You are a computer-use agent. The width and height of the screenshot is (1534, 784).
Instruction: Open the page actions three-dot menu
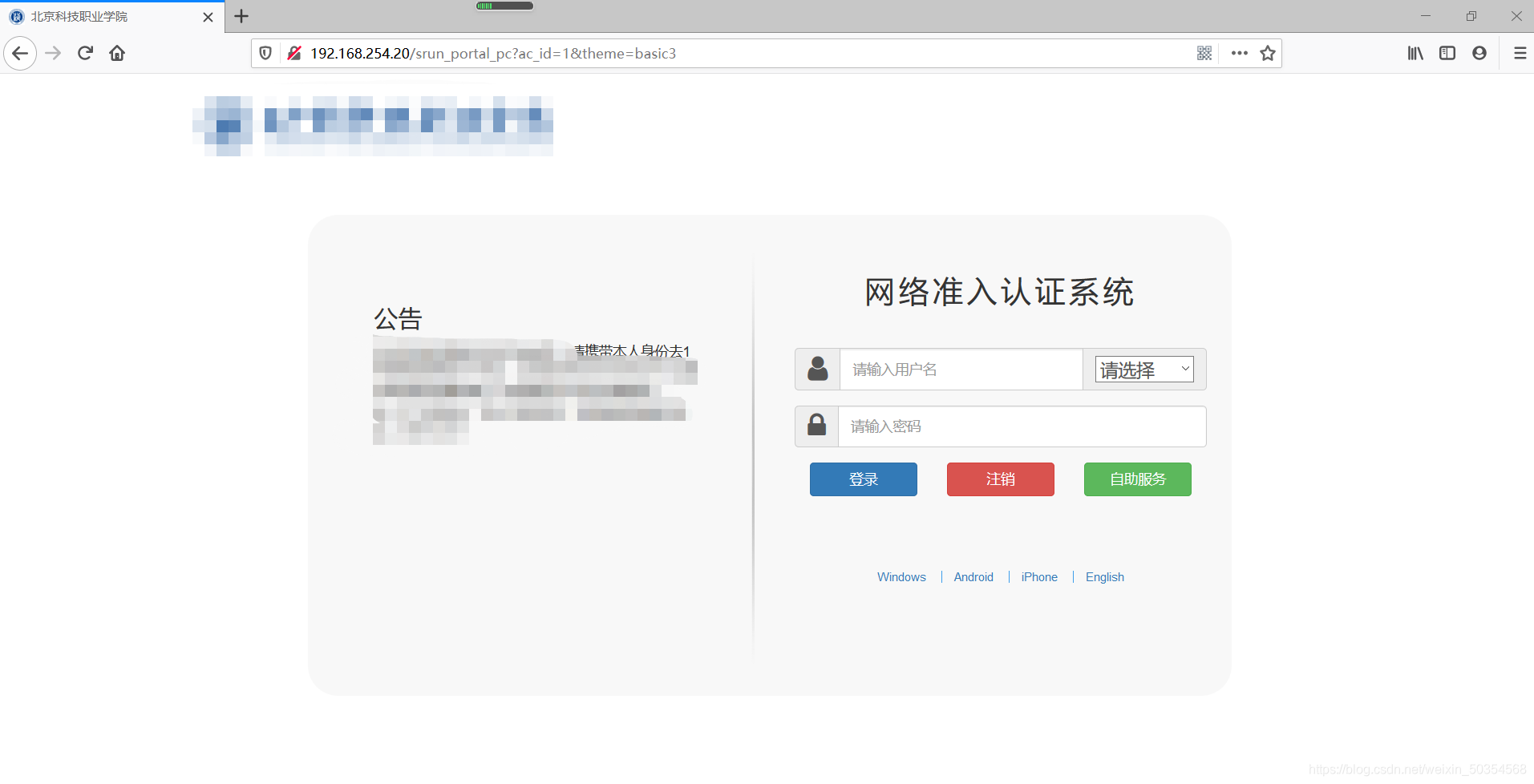click(x=1240, y=54)
